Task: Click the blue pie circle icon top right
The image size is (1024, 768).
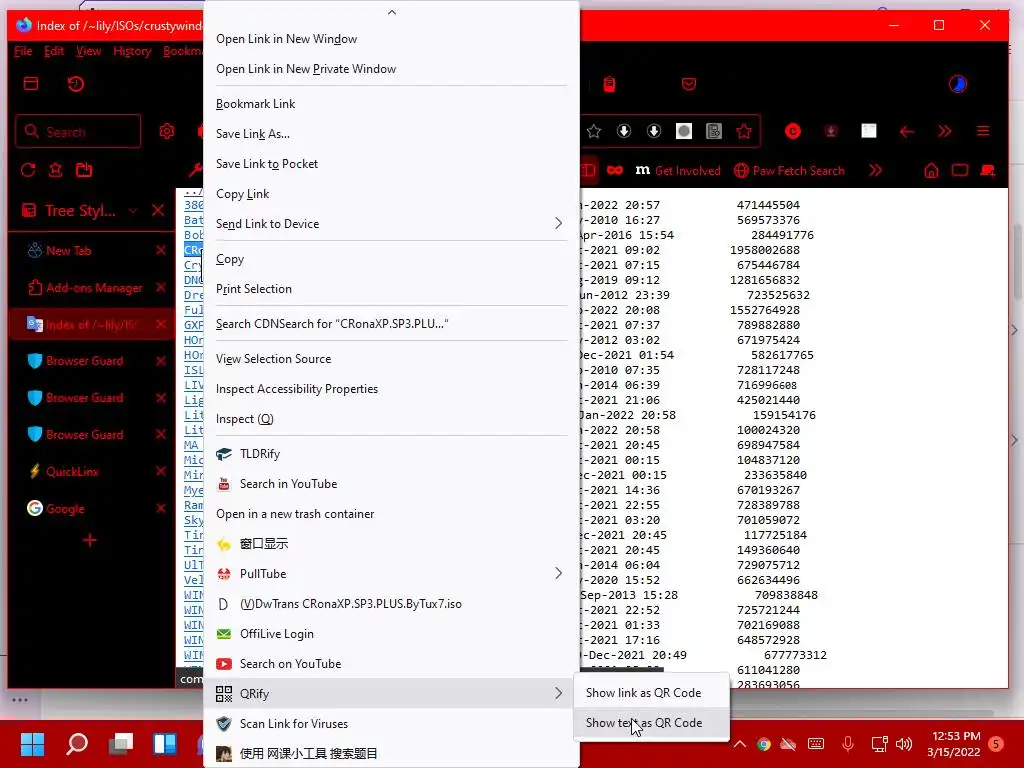Action: pos(957,84)
